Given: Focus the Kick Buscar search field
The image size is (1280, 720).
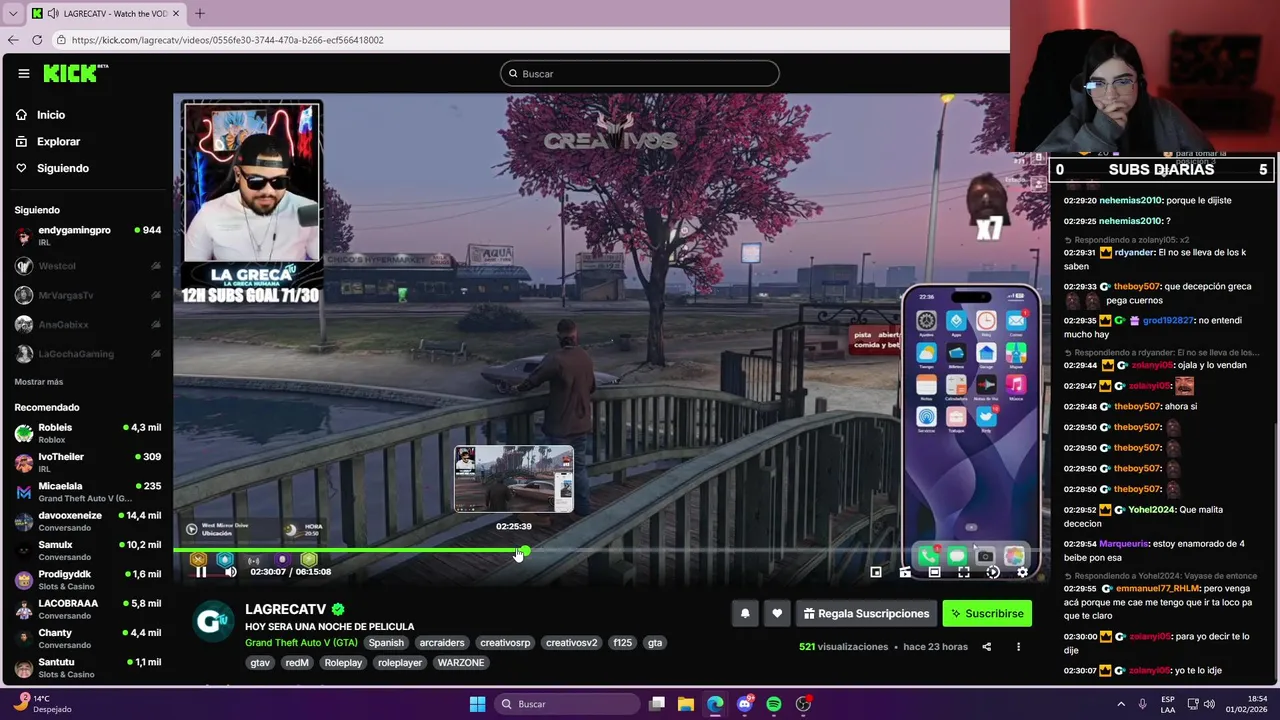Looking at the screenshot, I should click(x=640, y=73).
